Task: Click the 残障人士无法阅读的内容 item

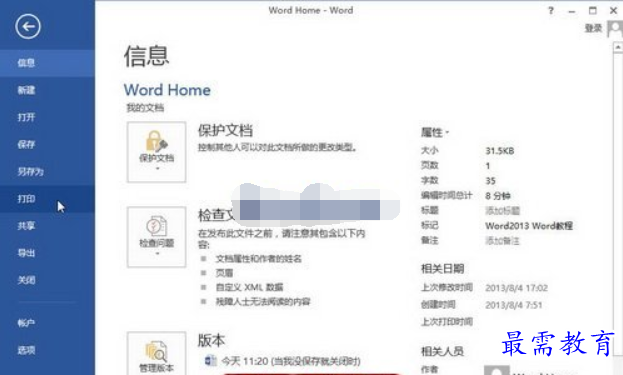Action: click(263, 302)
